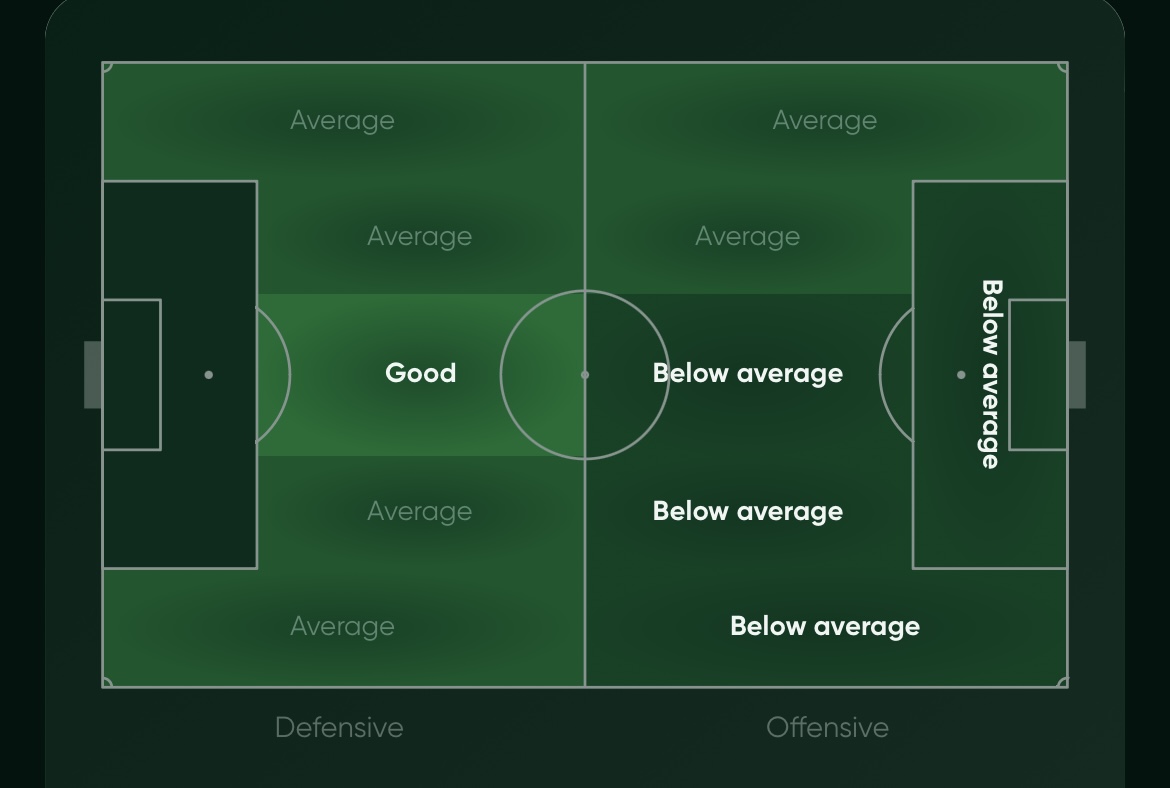1170x788 pixels.
Task: Click "Below average" in the offensive central zone
Action: pyautogui.click(x=747, y=374)
